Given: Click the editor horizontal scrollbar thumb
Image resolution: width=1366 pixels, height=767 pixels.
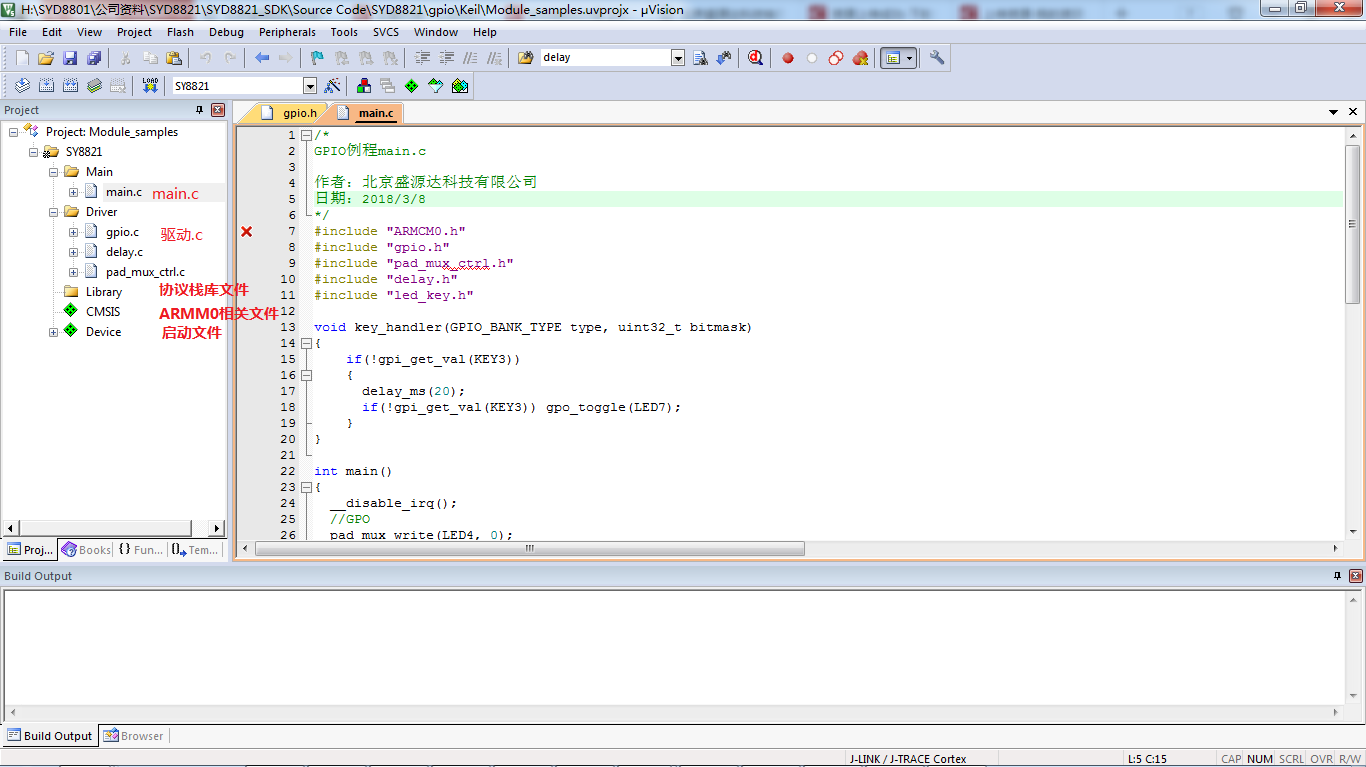Looking at the screenshot, I should pos(530,549).
